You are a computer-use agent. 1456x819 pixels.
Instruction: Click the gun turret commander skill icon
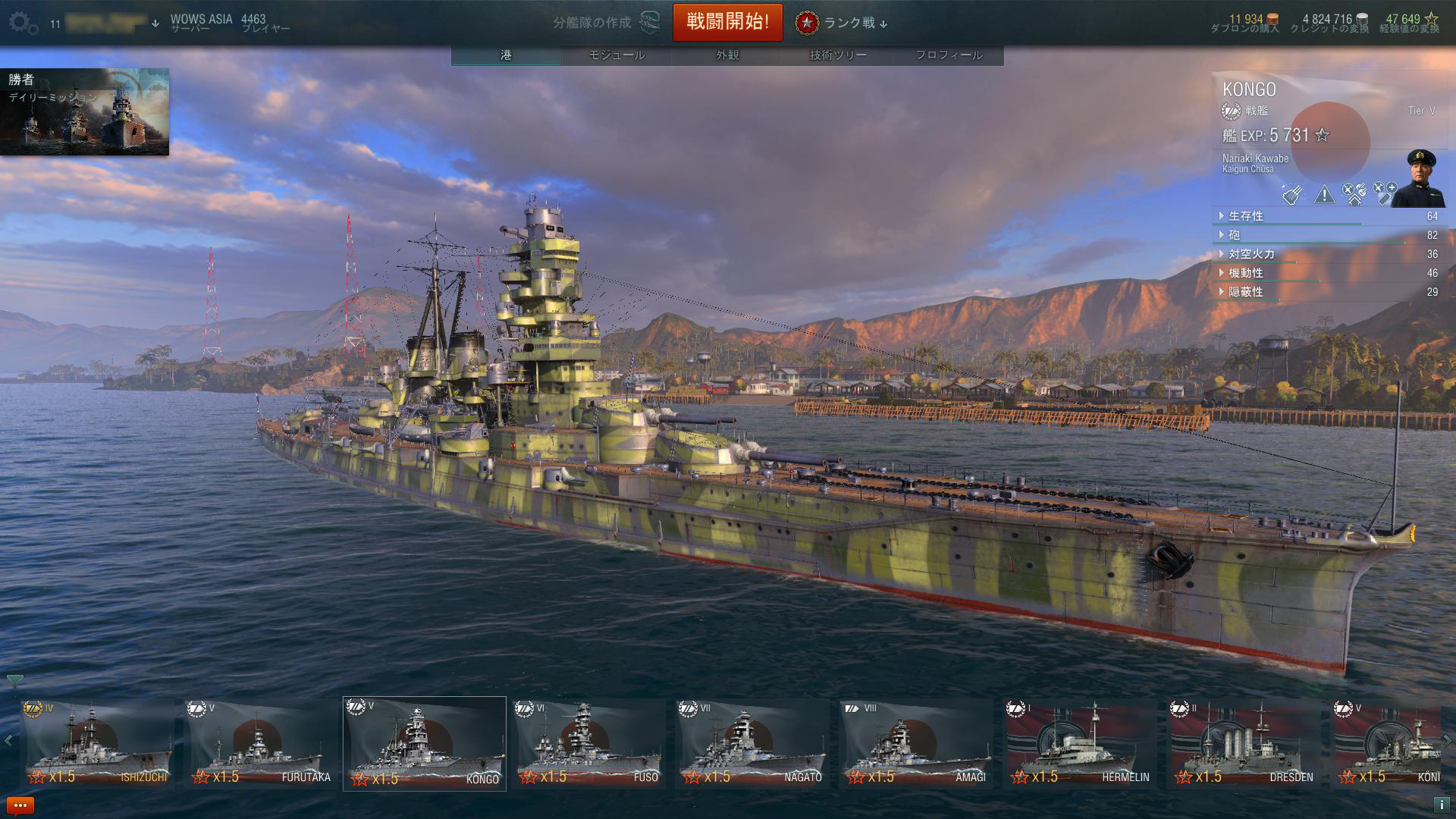(x=1293, y=195)
